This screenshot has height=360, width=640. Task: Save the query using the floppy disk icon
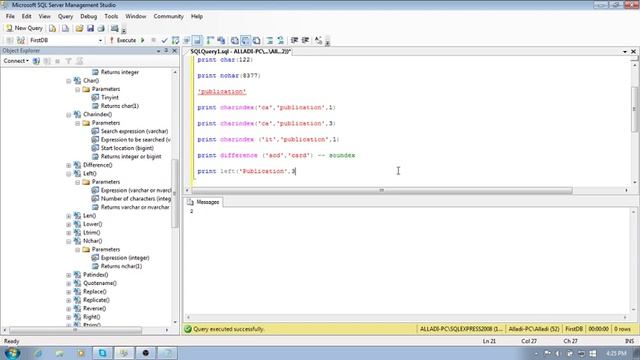(x=90, y=28)
